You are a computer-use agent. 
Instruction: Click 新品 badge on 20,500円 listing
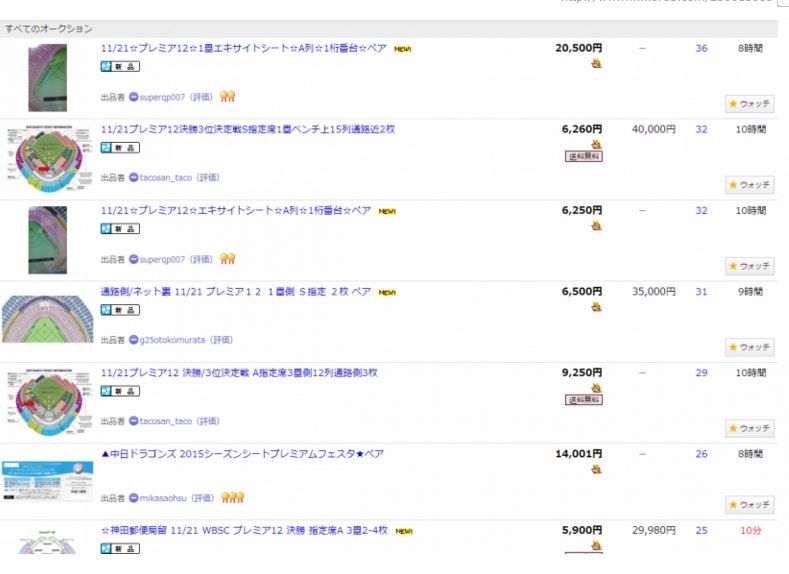(x=120, y=66)
